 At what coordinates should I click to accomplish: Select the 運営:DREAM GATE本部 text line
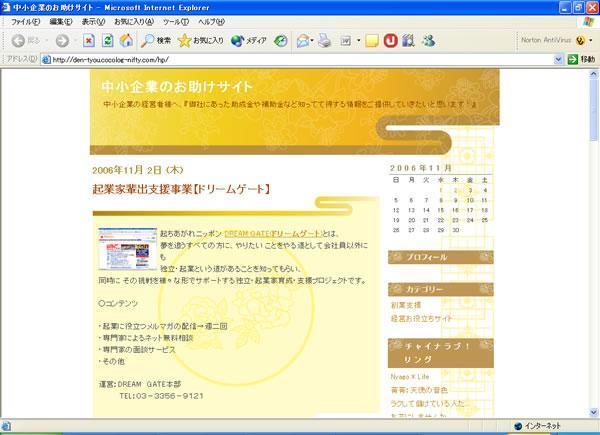(x=140, y=384)
